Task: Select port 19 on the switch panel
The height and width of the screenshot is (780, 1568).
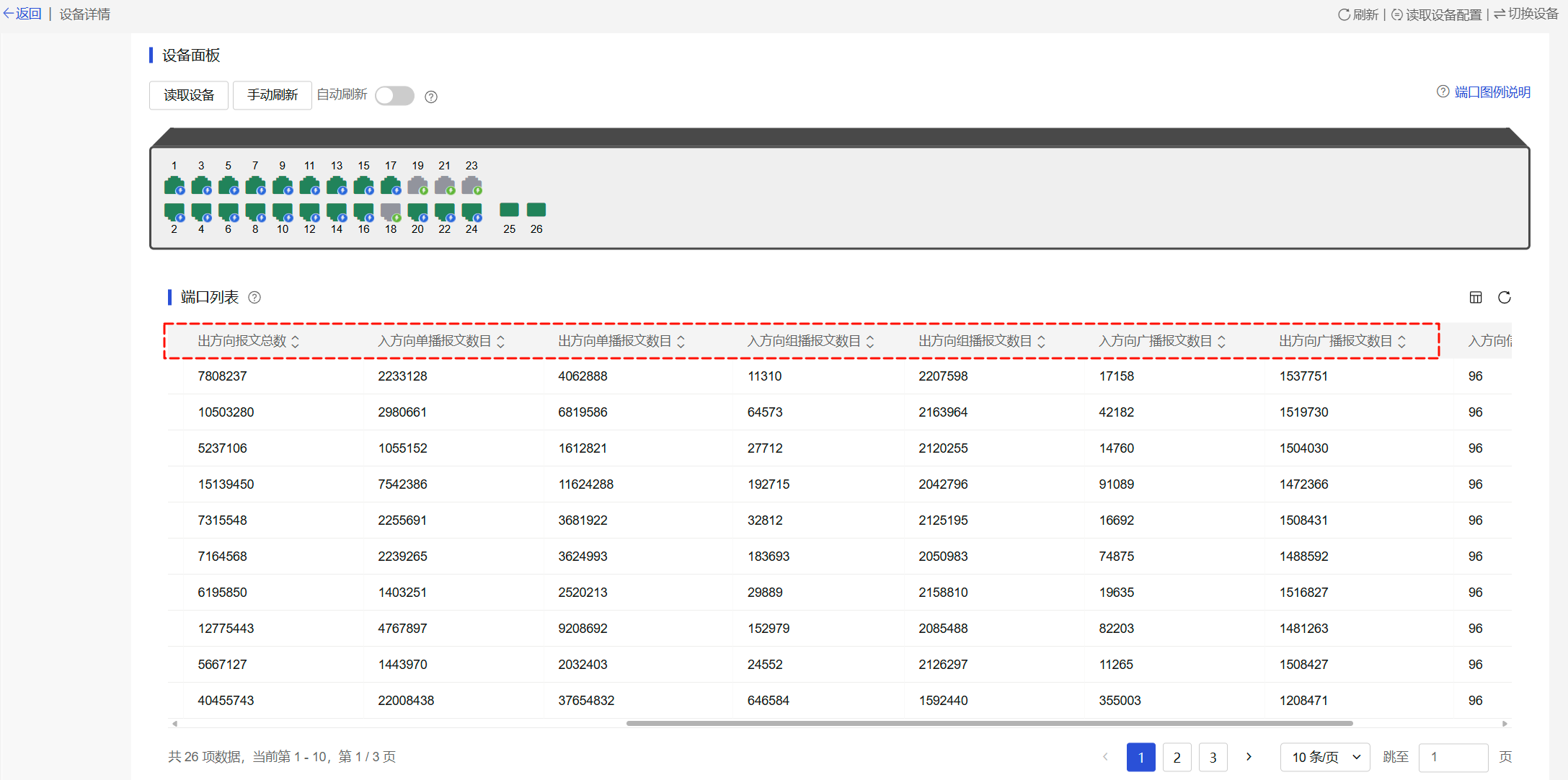Action: click(x=417, y=185)
